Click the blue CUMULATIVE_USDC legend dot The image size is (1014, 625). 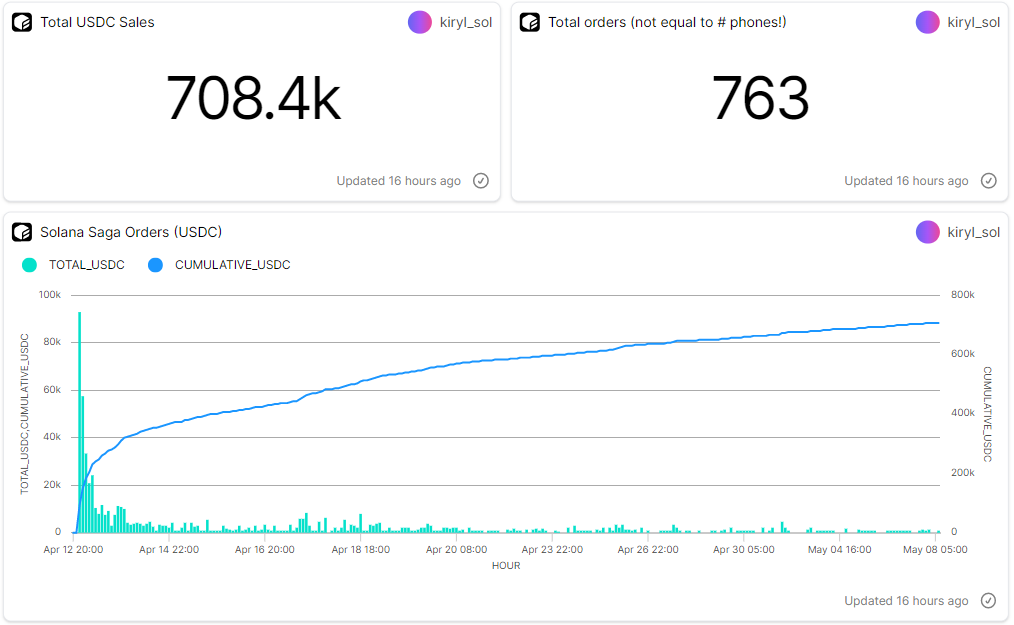[155, 265]
